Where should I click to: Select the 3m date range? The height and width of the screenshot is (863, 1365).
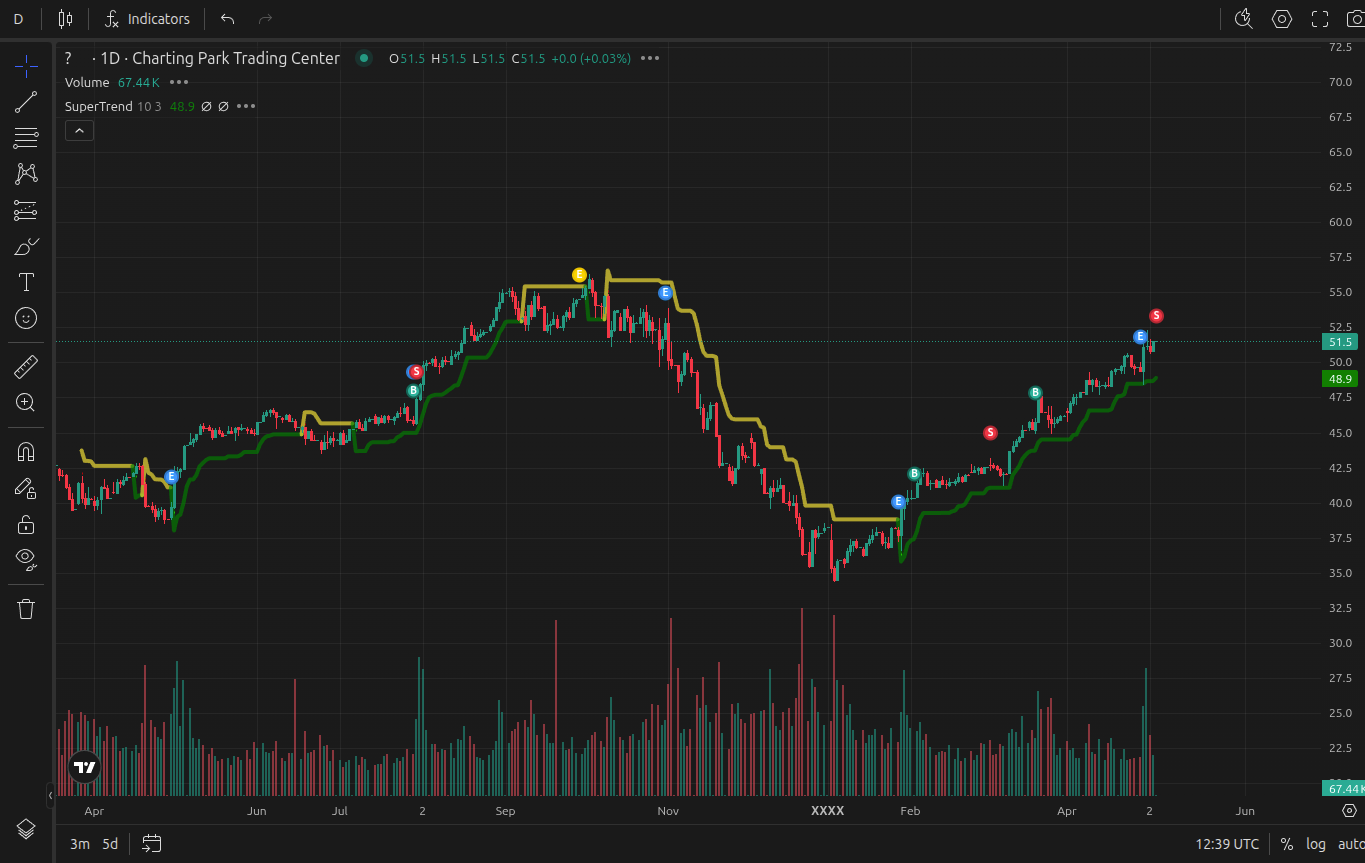pos(79,844)
